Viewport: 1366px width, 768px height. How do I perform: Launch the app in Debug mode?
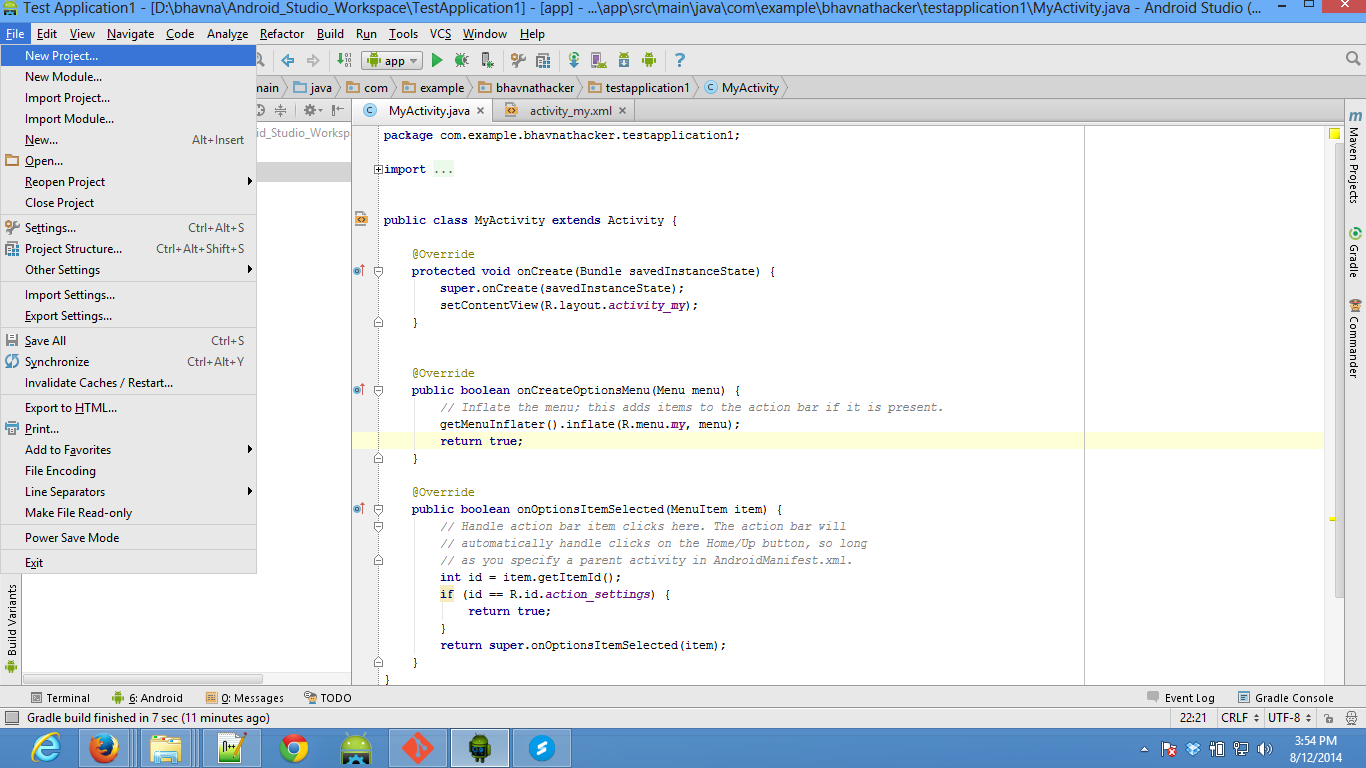460,60
